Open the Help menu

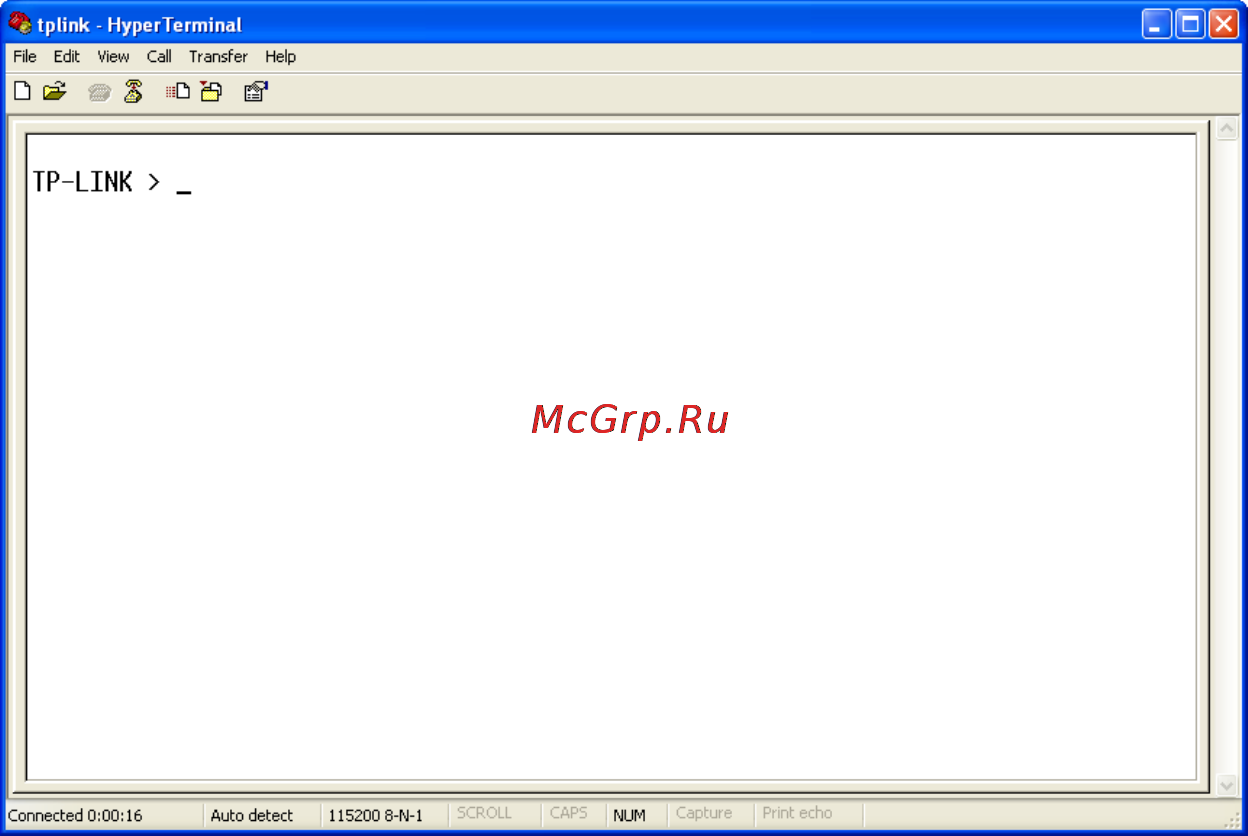(280, 57)
